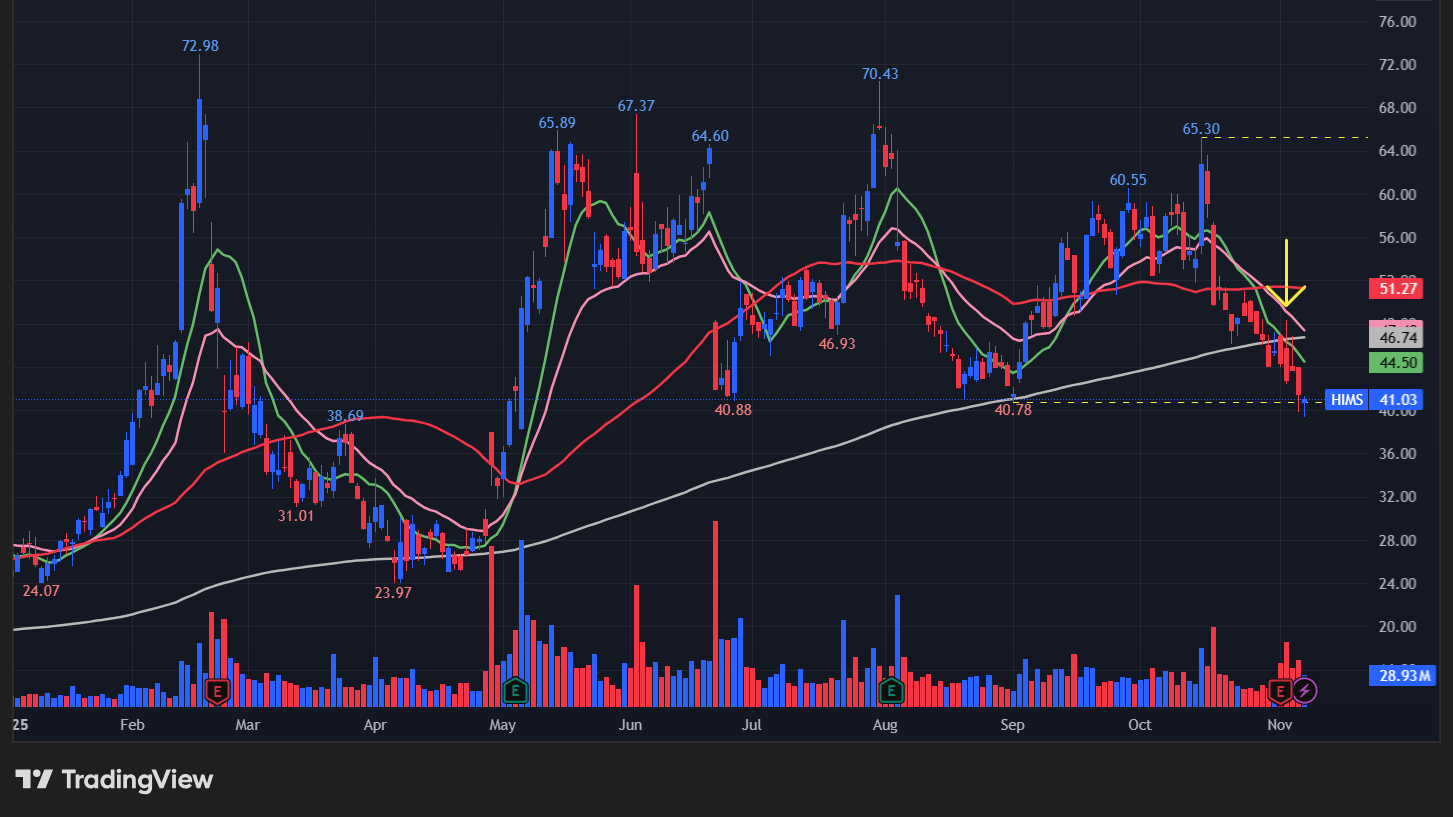Open the May earnings marker icon
Image resolution: width=1453 pixels, height=817 pixels.
pyautogui.click(x=515, y=690)
